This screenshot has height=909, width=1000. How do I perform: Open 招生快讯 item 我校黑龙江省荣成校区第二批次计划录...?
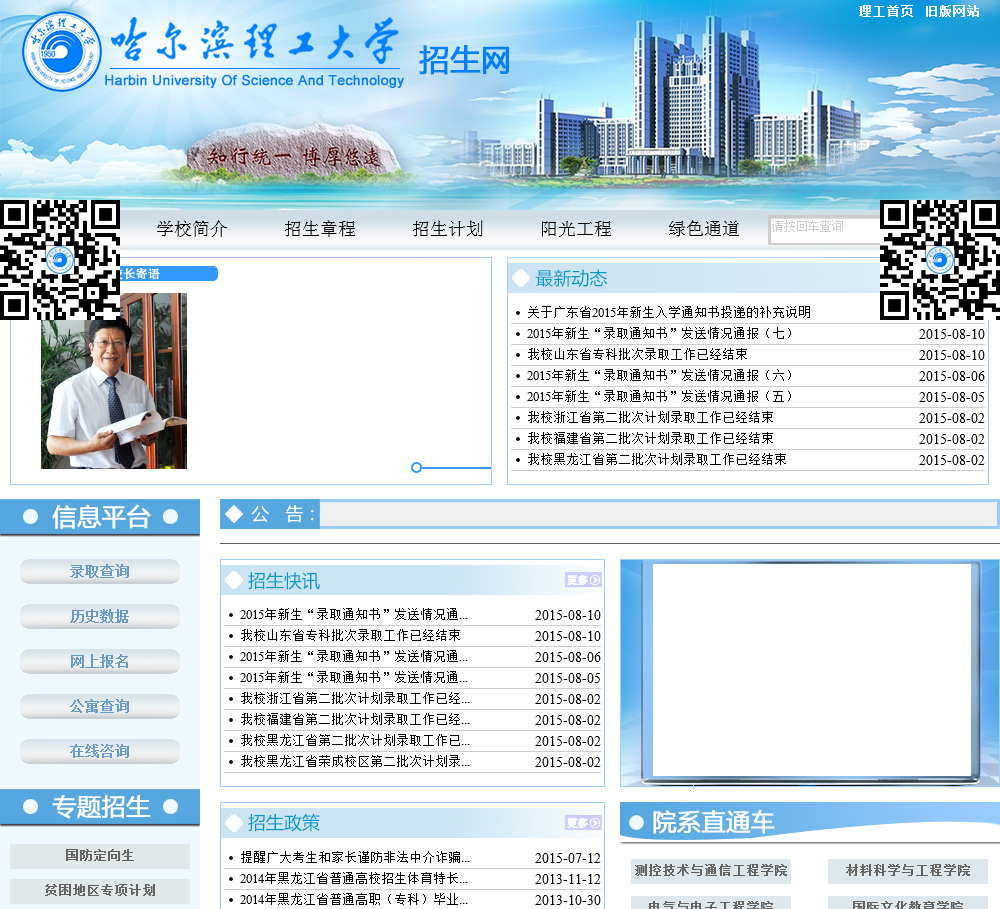tap(355, 762)
